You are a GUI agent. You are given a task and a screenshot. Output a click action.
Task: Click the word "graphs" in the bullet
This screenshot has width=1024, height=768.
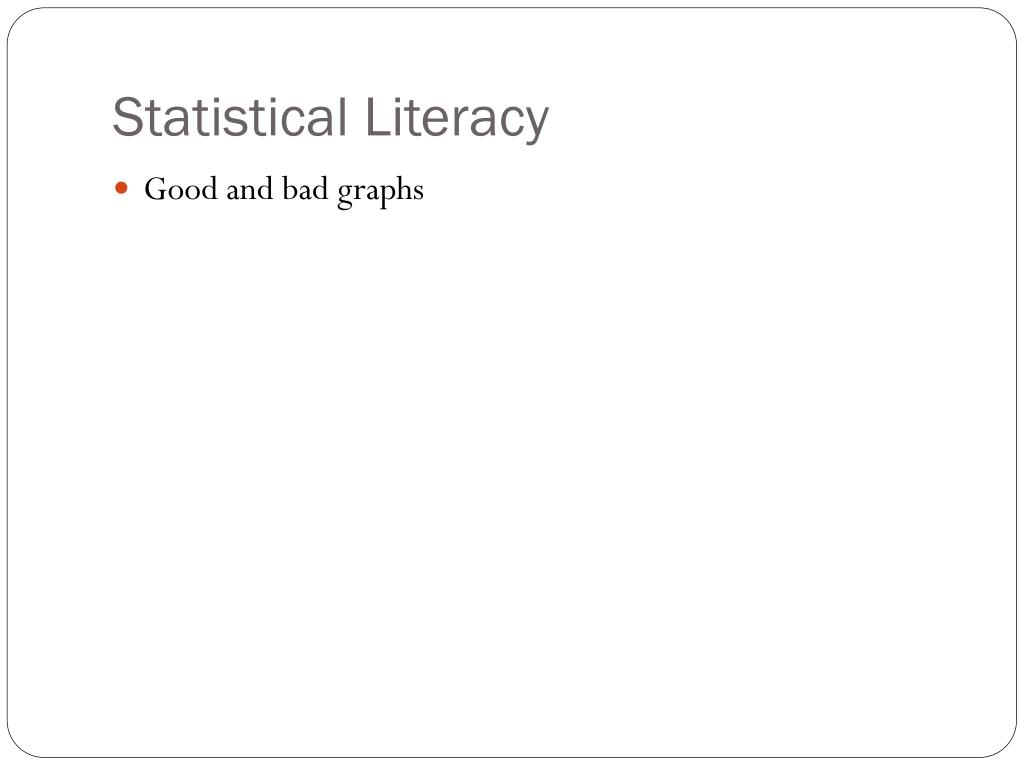coord(381,192)
